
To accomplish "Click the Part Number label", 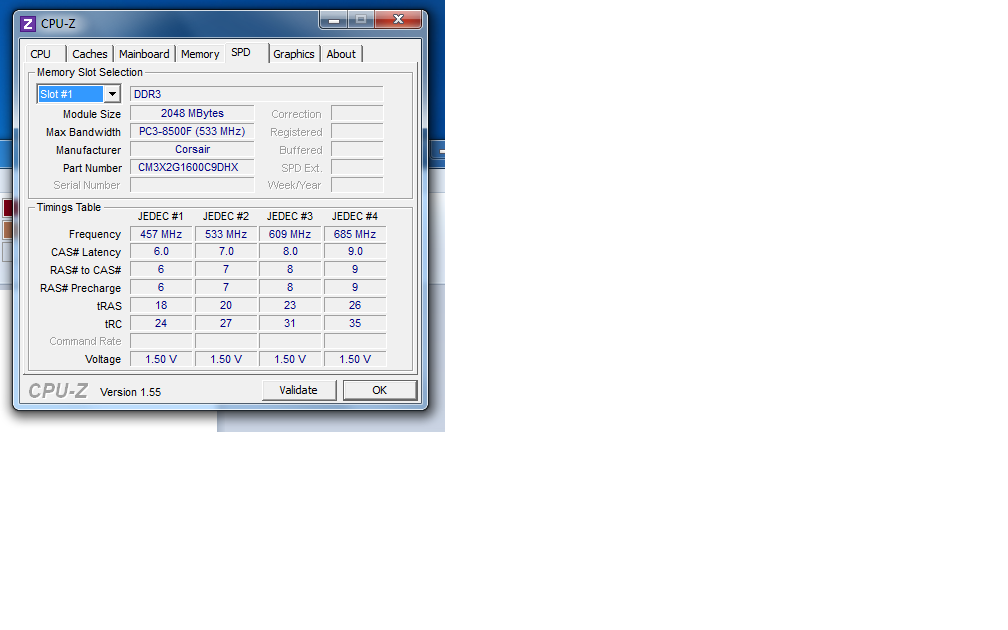I will coord(93,168).
